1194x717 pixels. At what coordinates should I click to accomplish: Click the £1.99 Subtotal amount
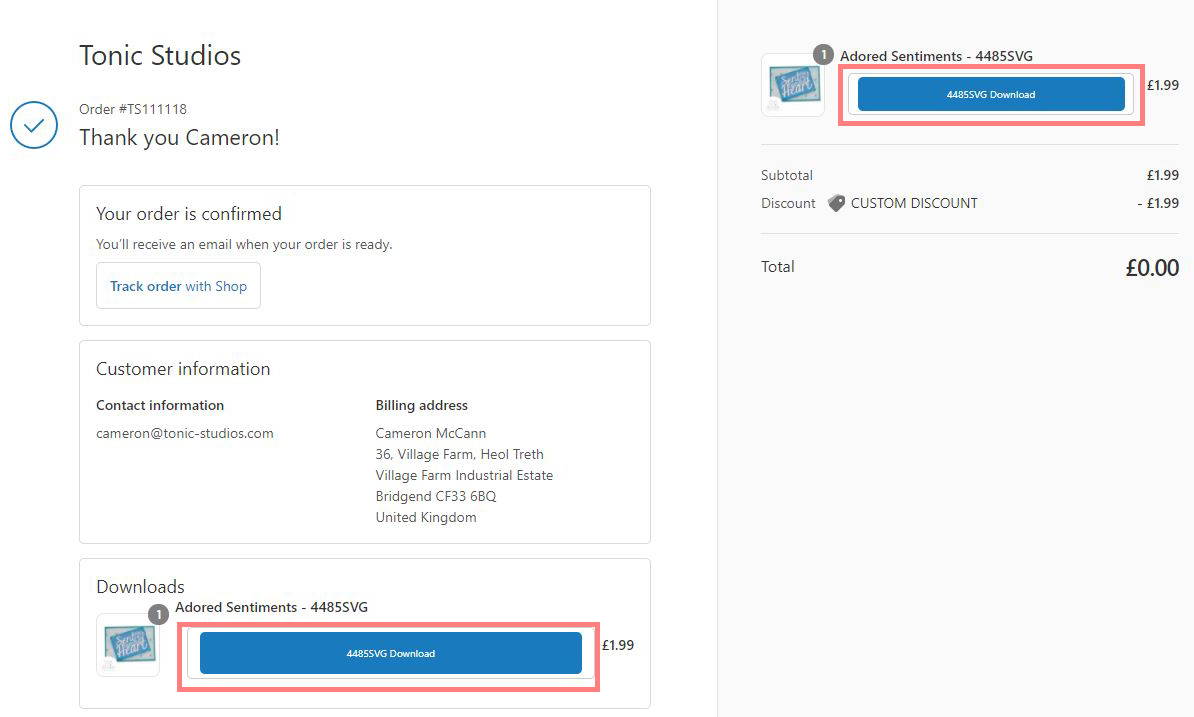pos(1163,175)
